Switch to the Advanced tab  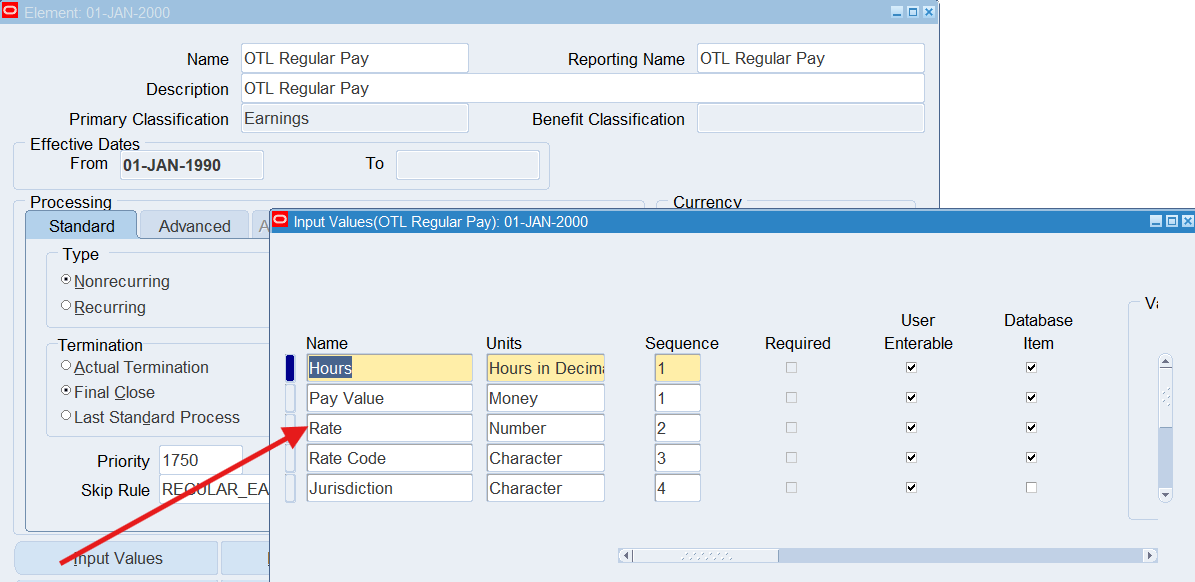(x=194, y=226)
